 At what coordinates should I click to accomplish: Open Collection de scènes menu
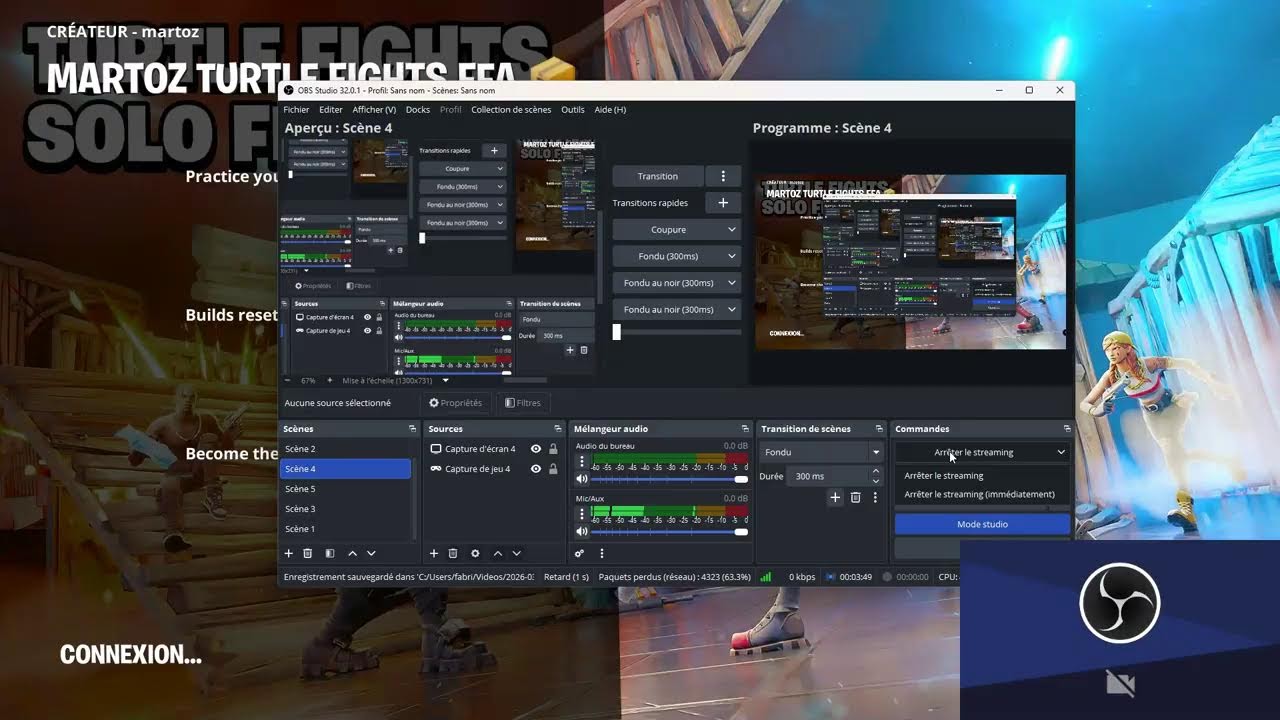511,110
